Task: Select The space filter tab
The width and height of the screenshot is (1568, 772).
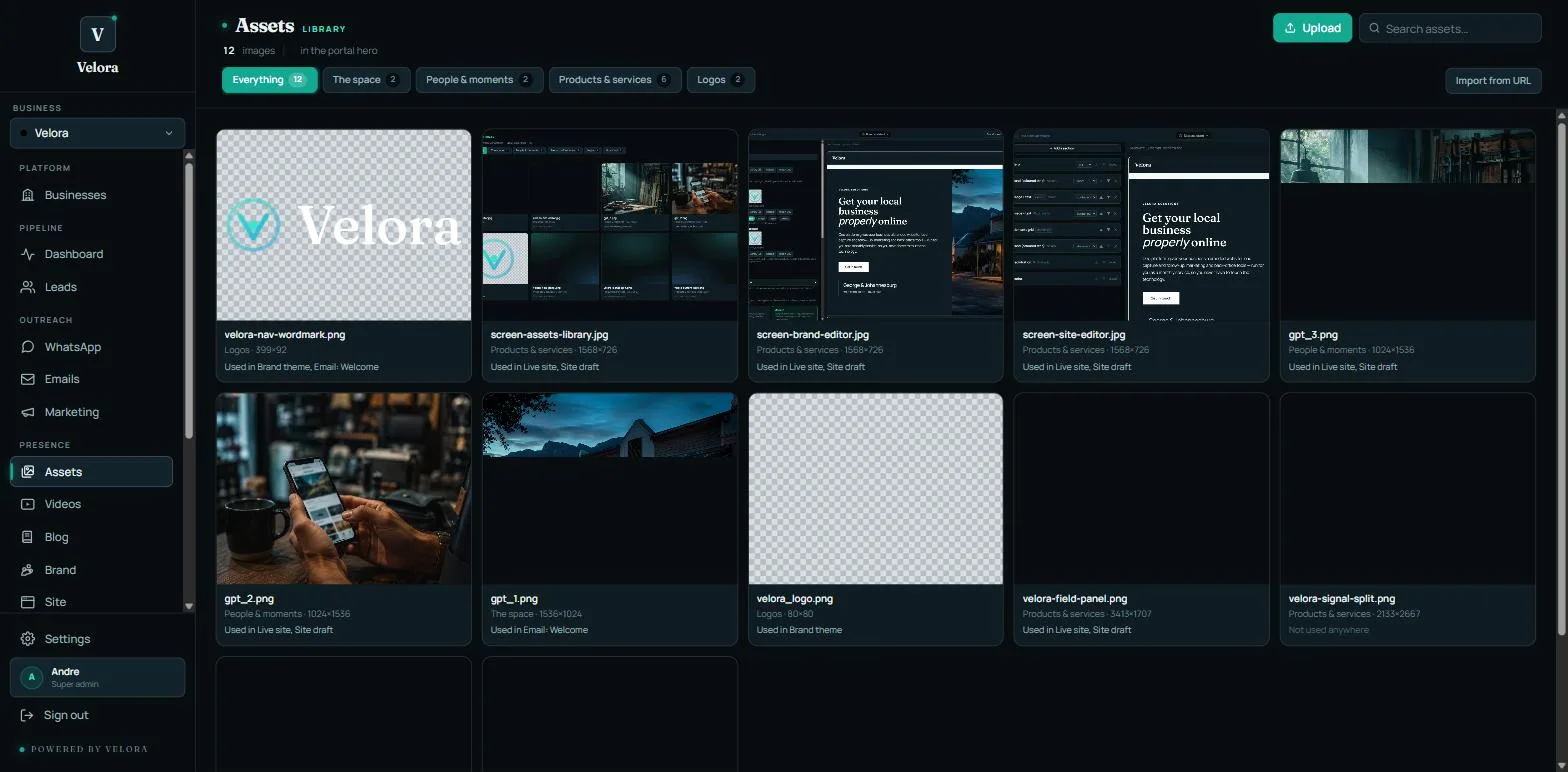Action: pos(366,80)
